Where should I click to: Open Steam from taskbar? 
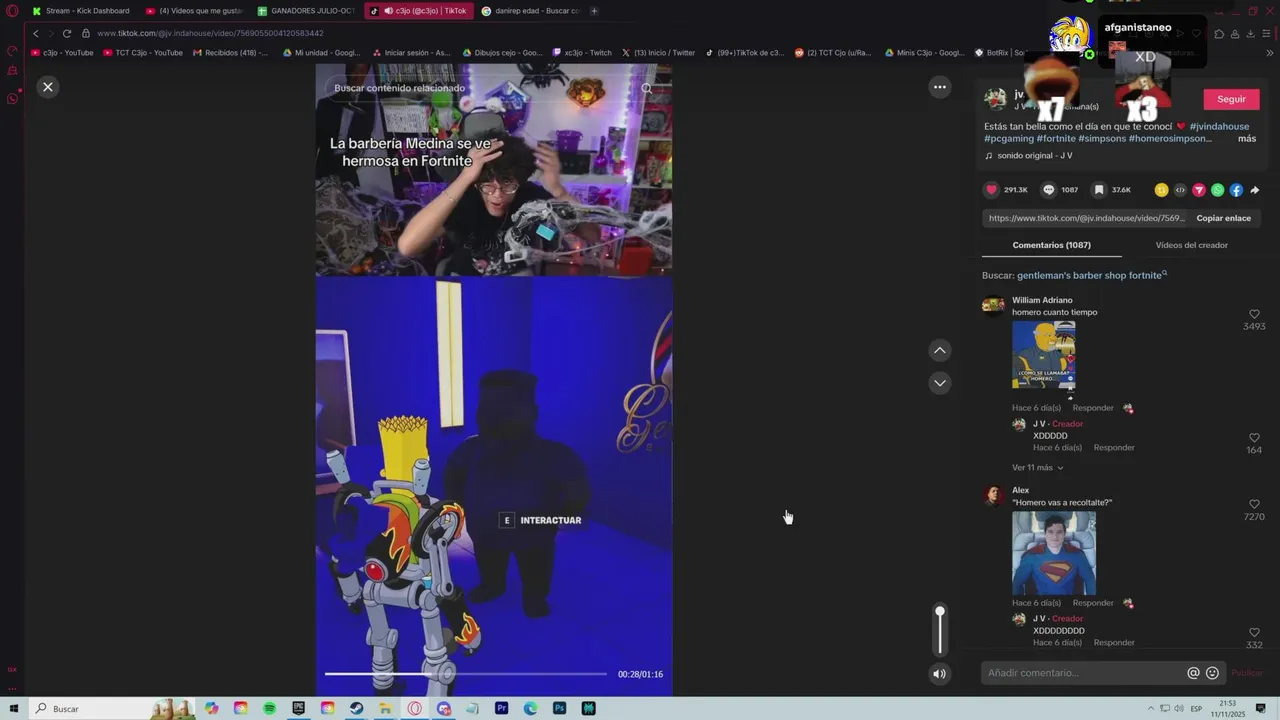click(x=356, y=708)
